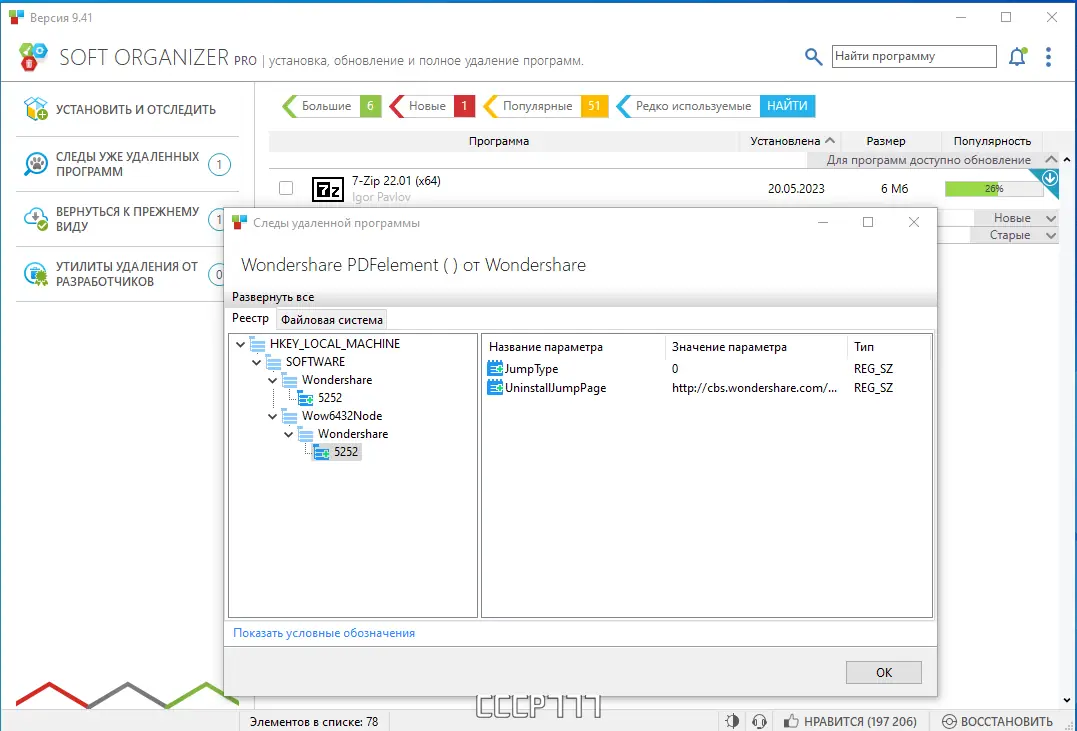
Task: Collapse the first Wondershare node under SOFTWARE
Action: [x=273, y=380]
